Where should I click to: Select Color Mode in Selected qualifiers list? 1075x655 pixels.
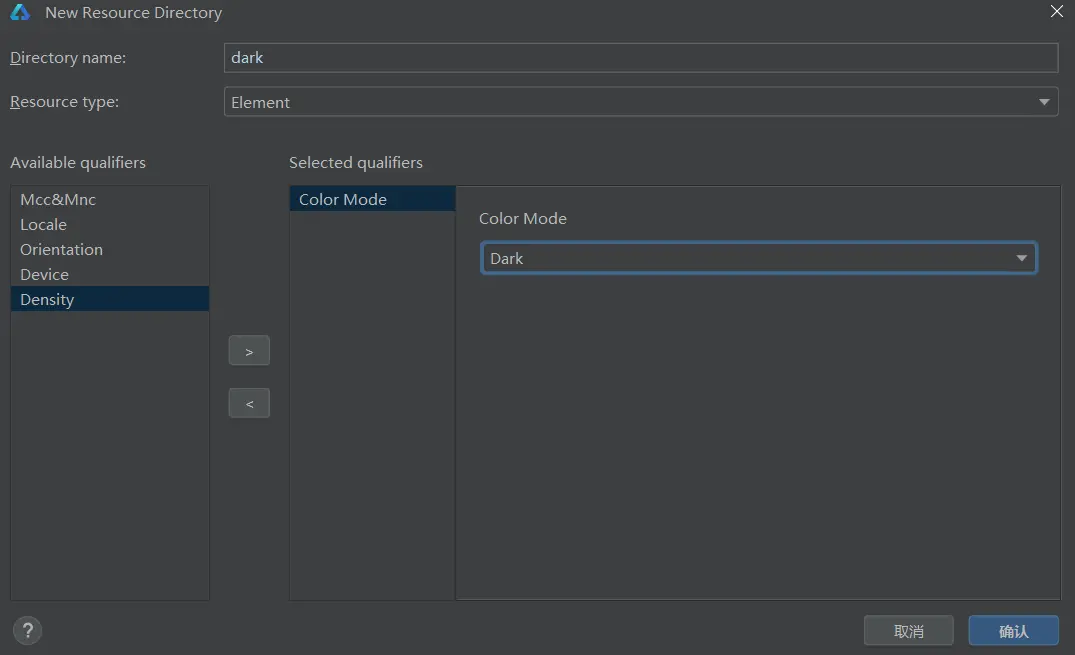coord(343,199)
